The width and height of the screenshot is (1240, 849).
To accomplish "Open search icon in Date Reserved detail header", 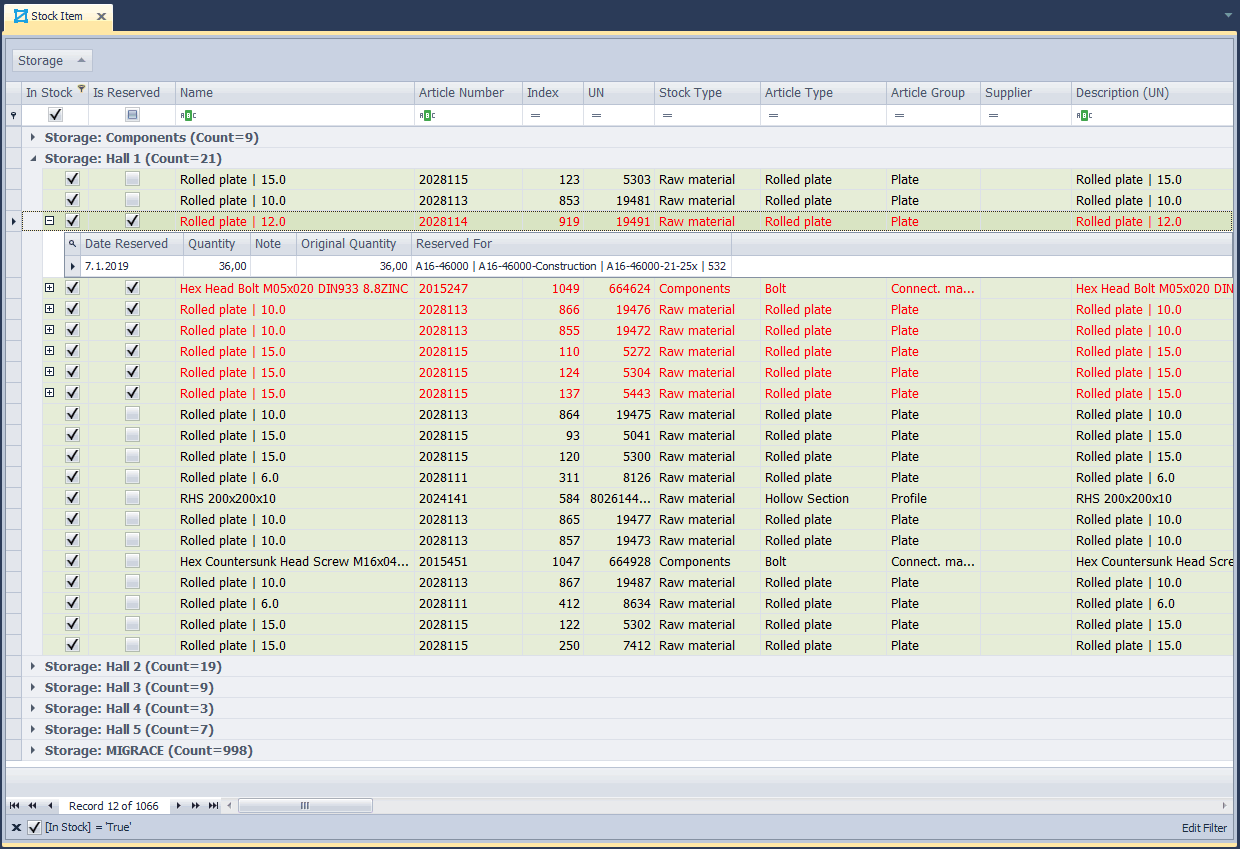I will [x=72, y=244].
